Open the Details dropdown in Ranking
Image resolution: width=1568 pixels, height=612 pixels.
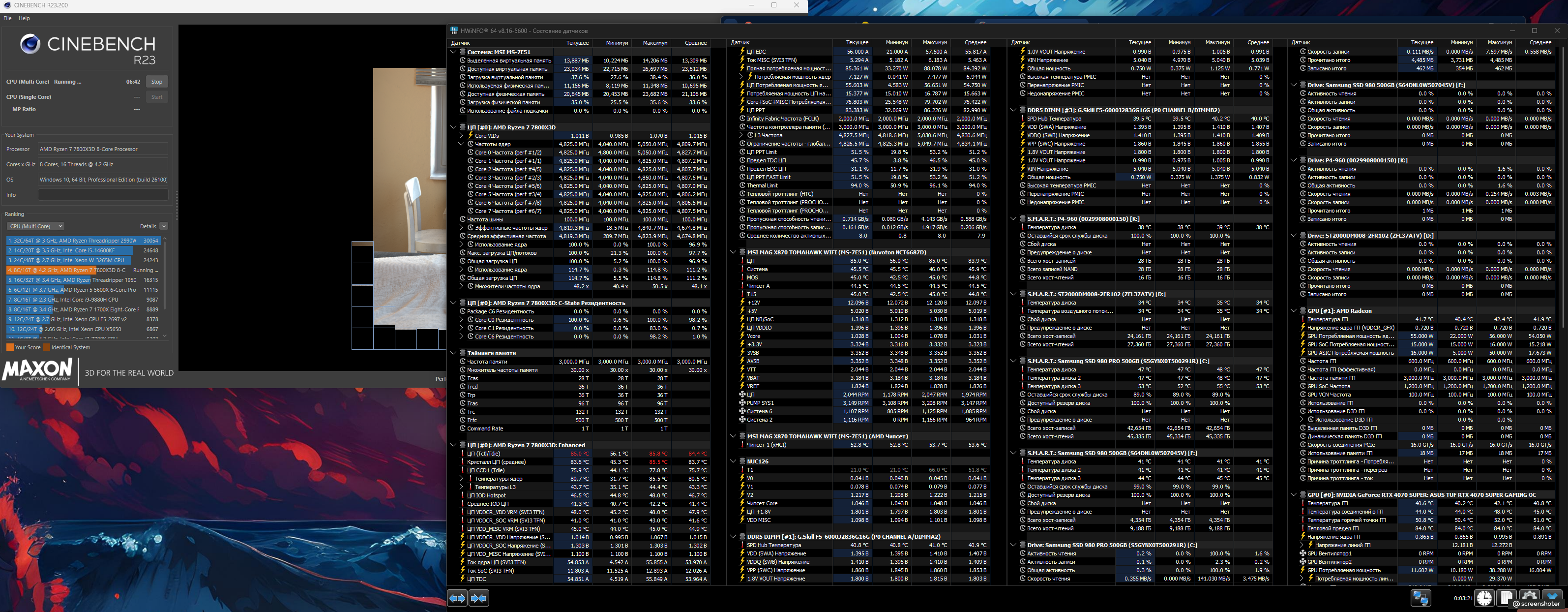tap(164, 226)
